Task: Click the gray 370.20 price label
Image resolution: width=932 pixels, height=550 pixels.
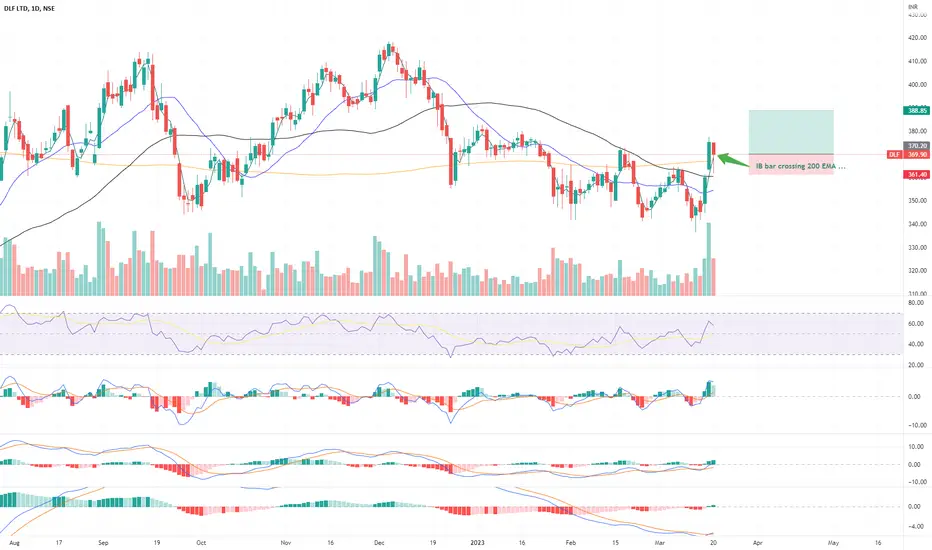Action: pyautogui.click(x=916, y=146)
